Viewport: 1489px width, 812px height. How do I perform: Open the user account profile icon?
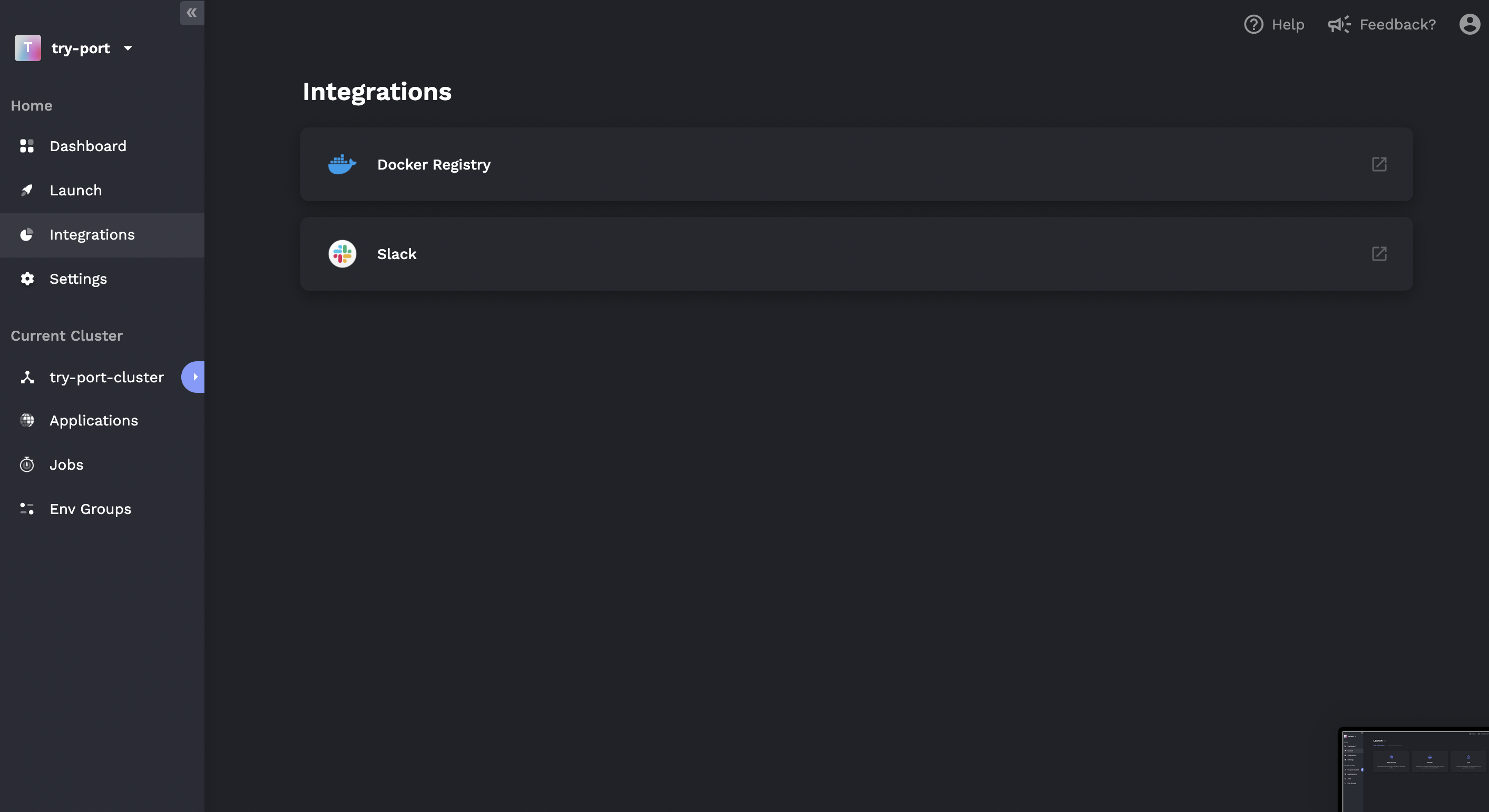point(1470,24)
